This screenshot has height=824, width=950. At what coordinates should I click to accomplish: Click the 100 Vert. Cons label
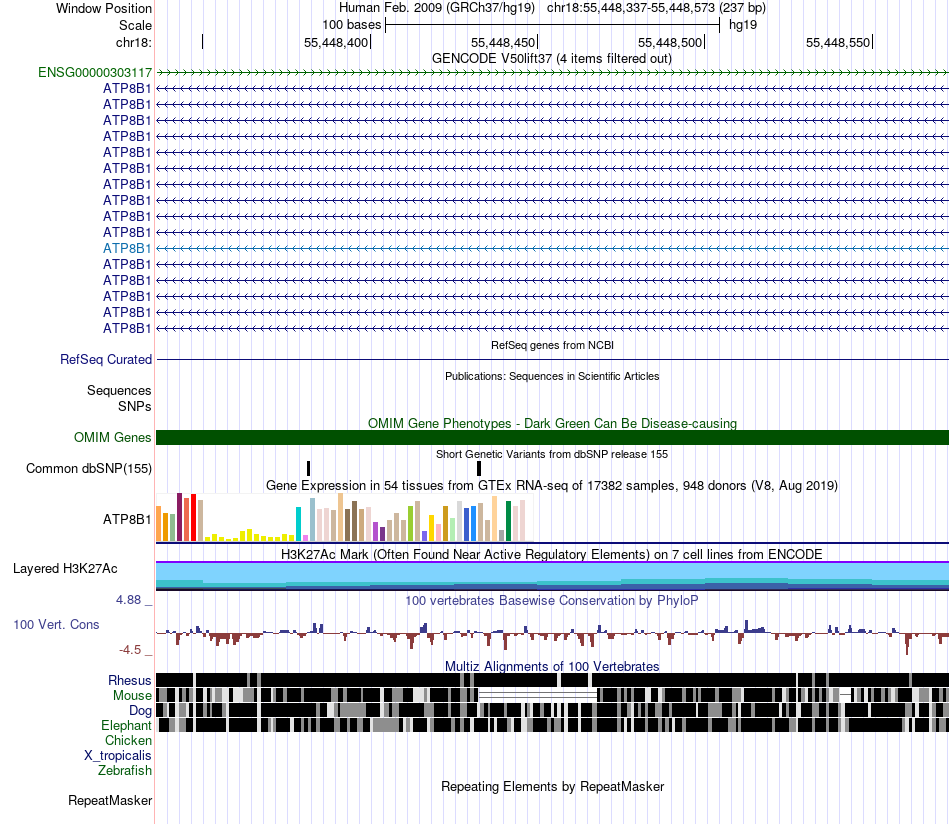point(56,625)
